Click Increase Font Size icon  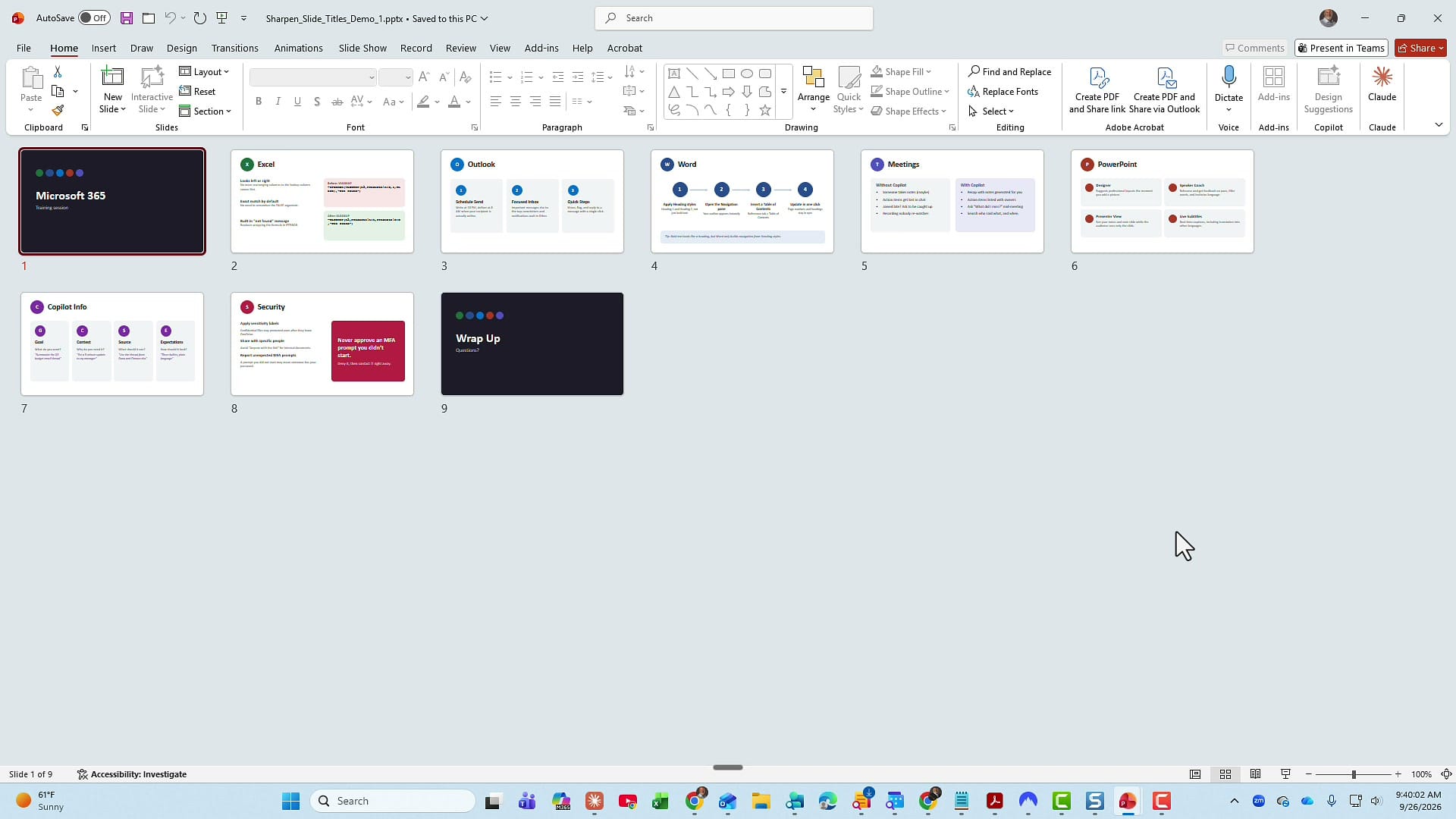424,77
